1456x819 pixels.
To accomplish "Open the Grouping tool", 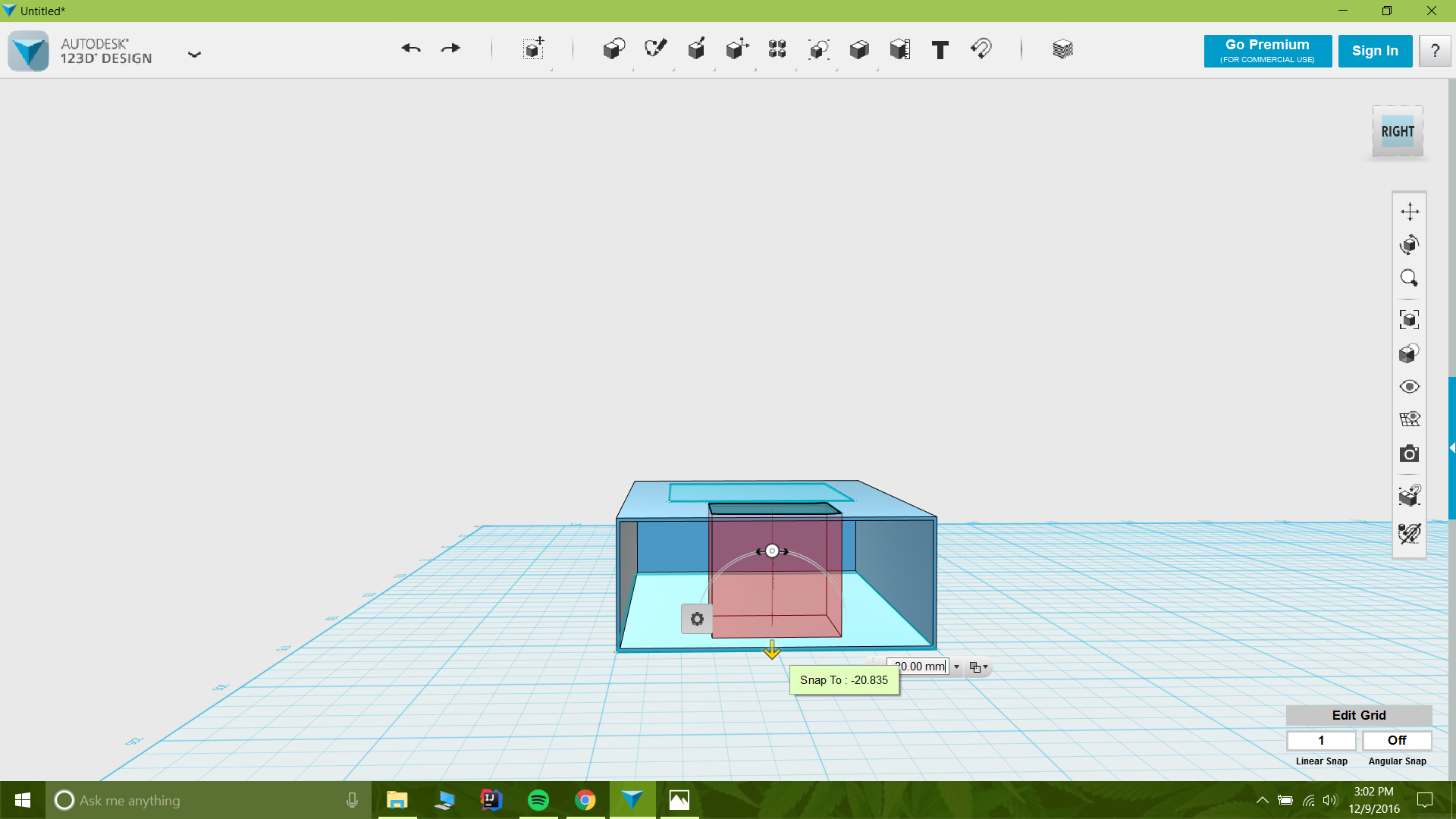I will click(x=818, y=49).
